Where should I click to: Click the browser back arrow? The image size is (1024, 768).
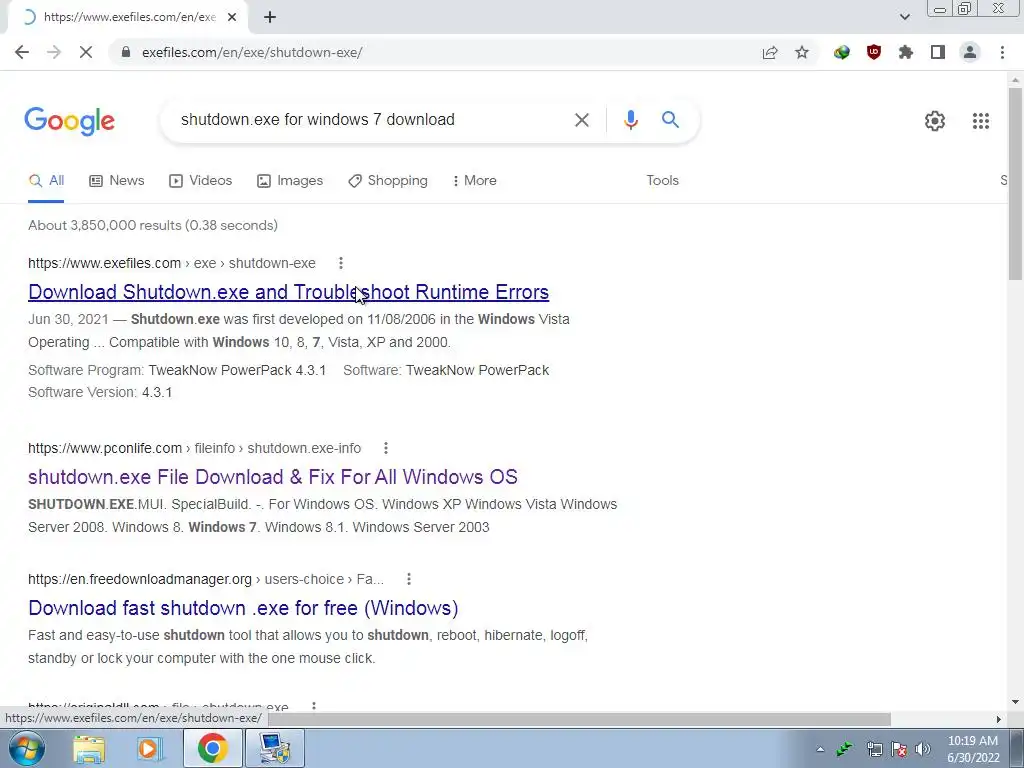tap(22, 52)
